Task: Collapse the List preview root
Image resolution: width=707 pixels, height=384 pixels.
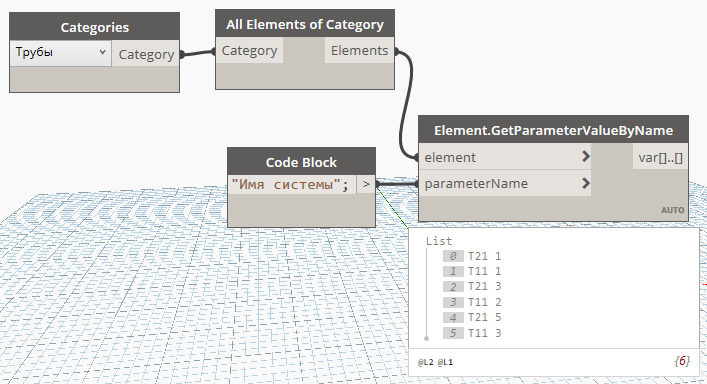Action: point(439,241)
